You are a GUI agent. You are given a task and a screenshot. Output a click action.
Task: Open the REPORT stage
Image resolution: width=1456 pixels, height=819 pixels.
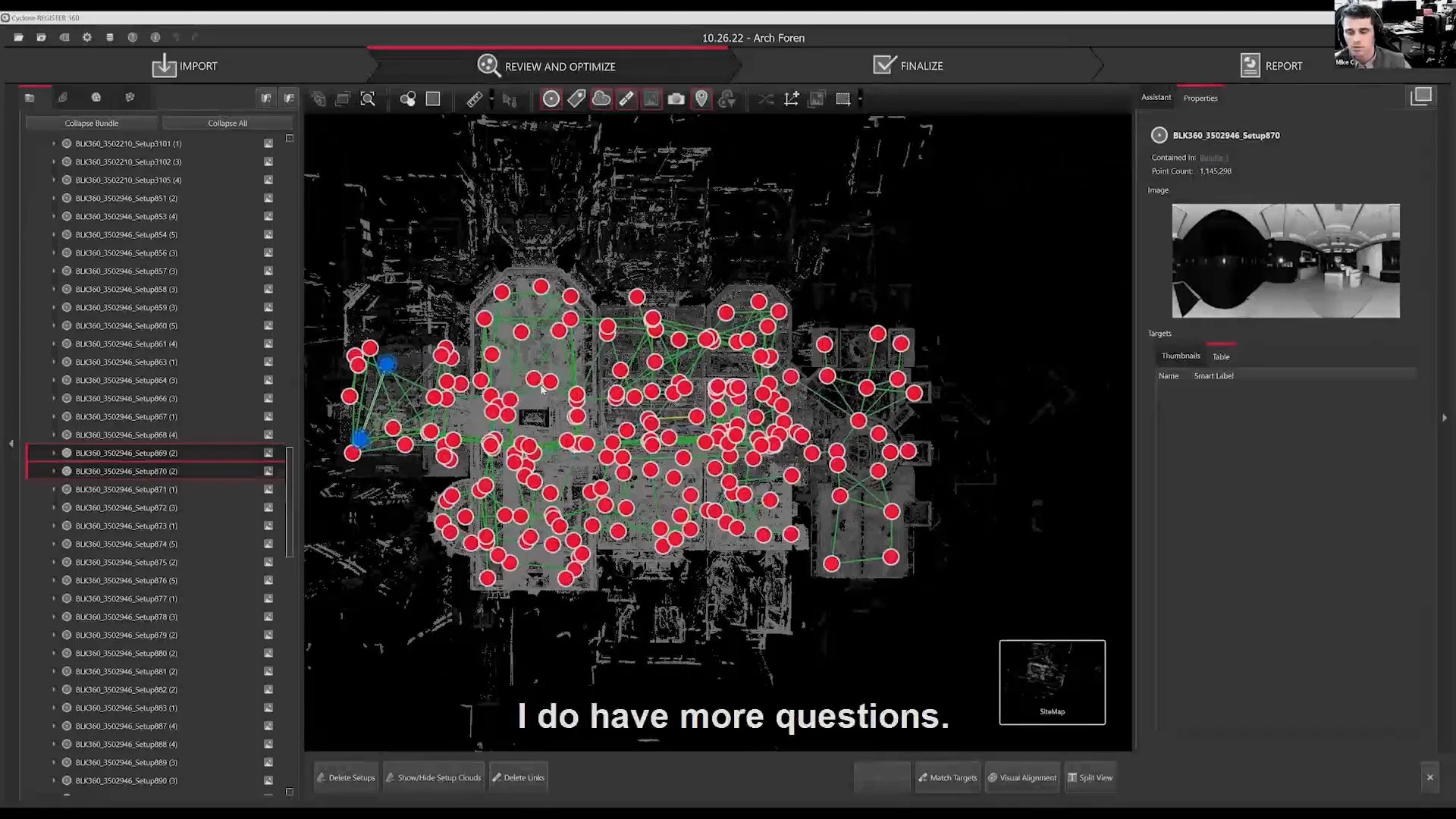pyautogui.click(x=1272, y=66)
